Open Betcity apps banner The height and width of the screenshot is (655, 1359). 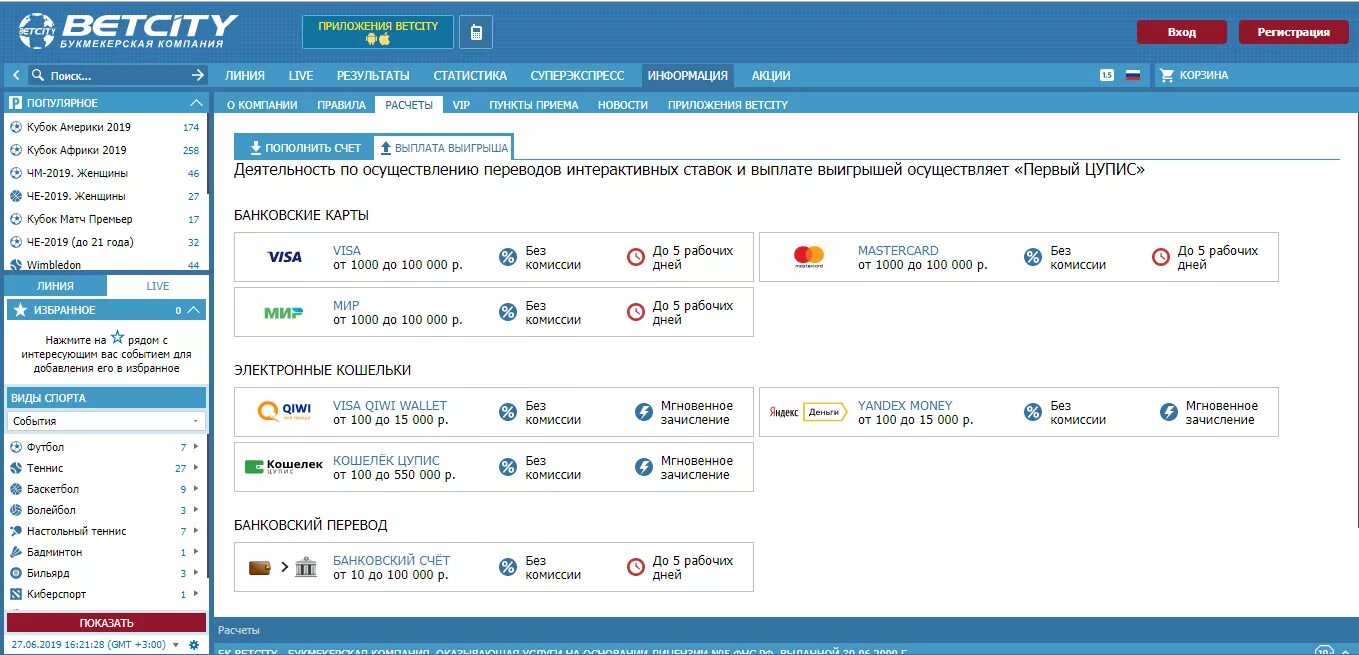tap(378, 32)
